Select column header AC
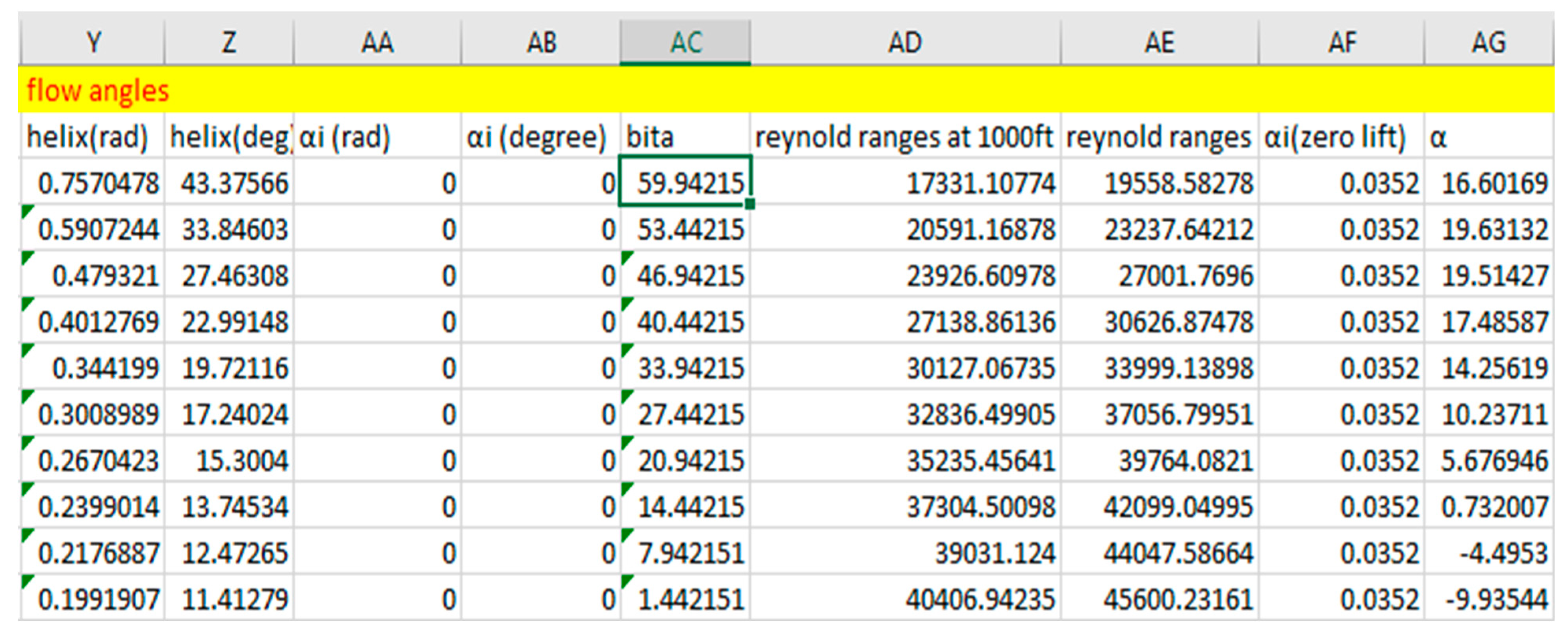1568x634 pixels. point(685,42)
